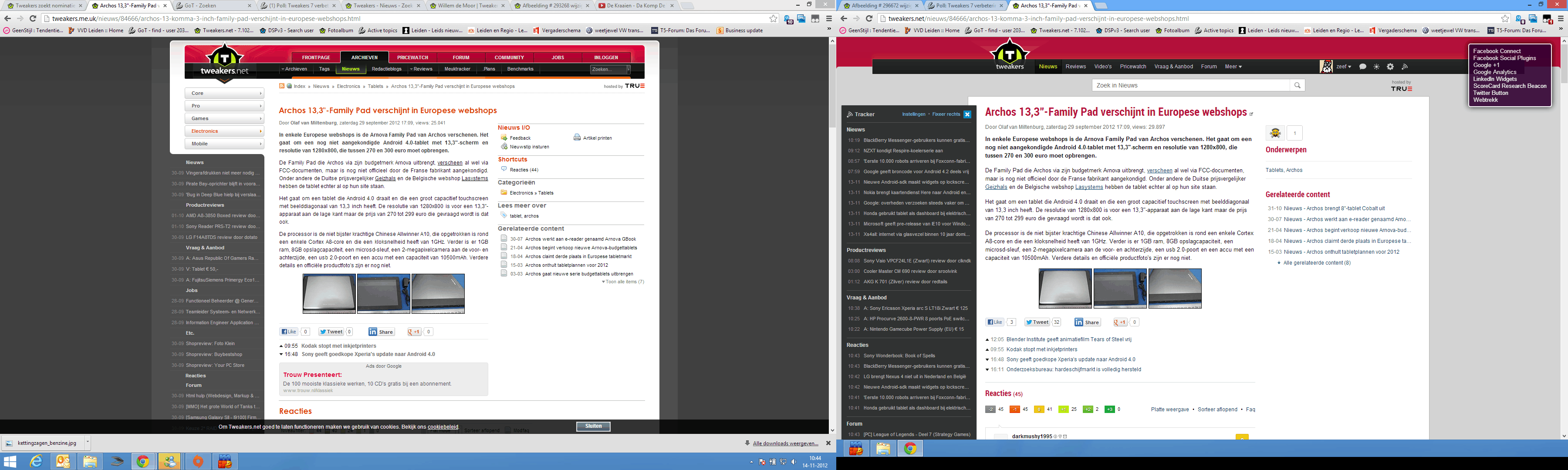Open Benchmarks in left sub-navigation
Screen dimensions: 1568x470
[x=520, y=69]
